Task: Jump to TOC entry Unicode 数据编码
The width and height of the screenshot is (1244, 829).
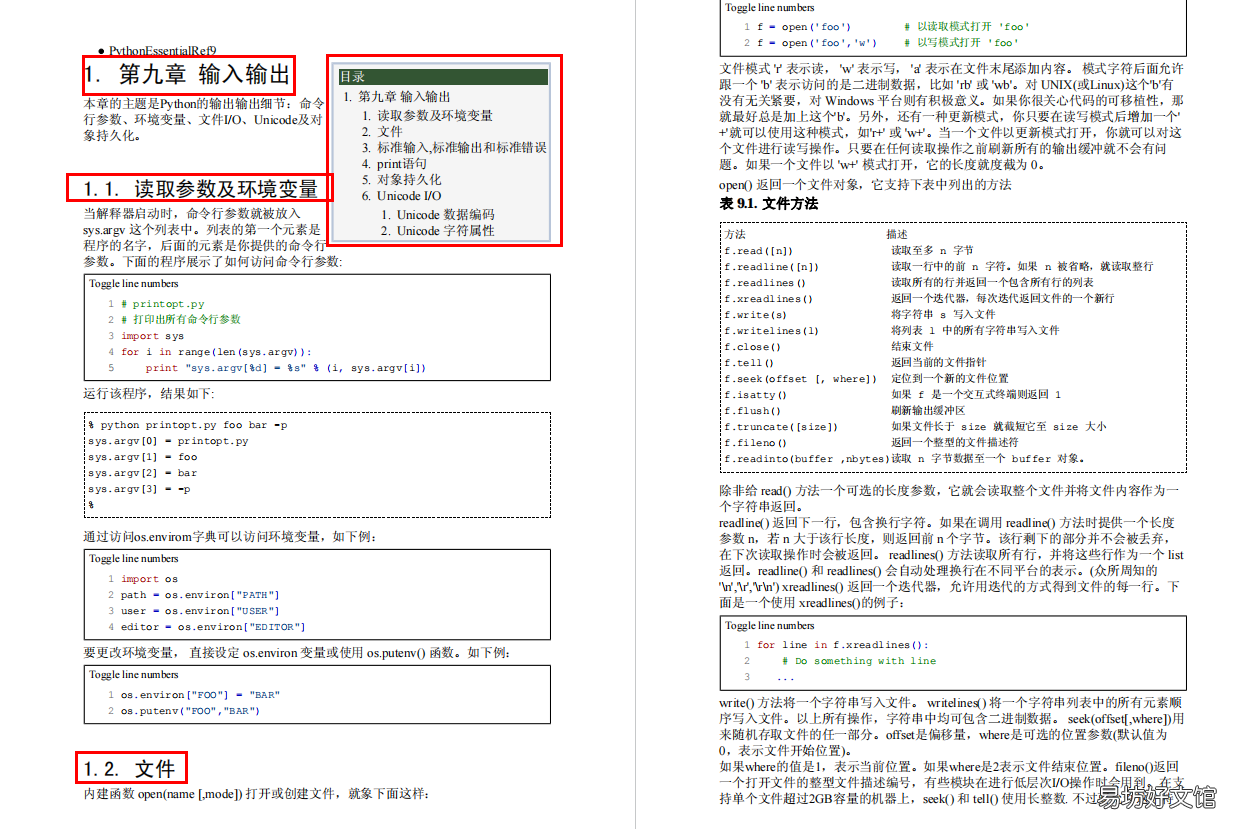Action: (x=446, y=215)
